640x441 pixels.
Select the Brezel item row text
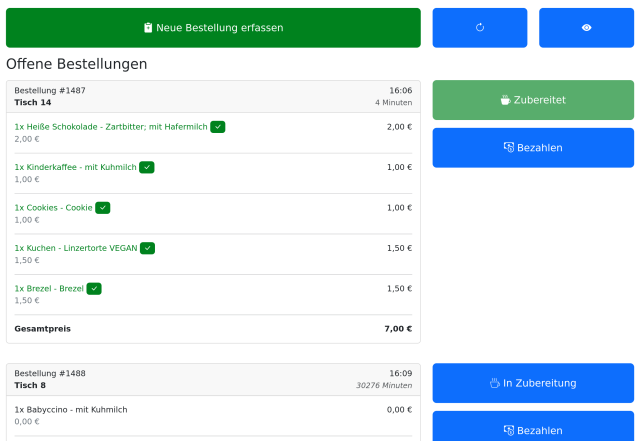49,289
